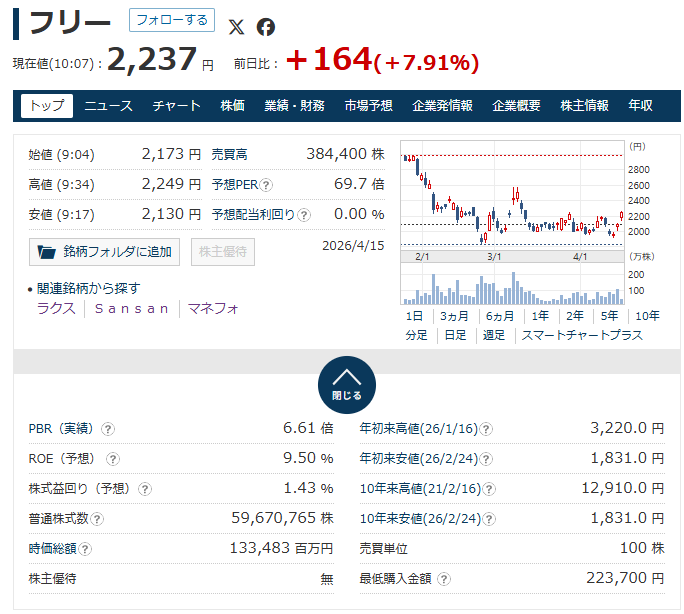The width and height of the screenshot is (684, 614).
Task: Open スマートチャートプラス link
Action: [x=582, y=335]
